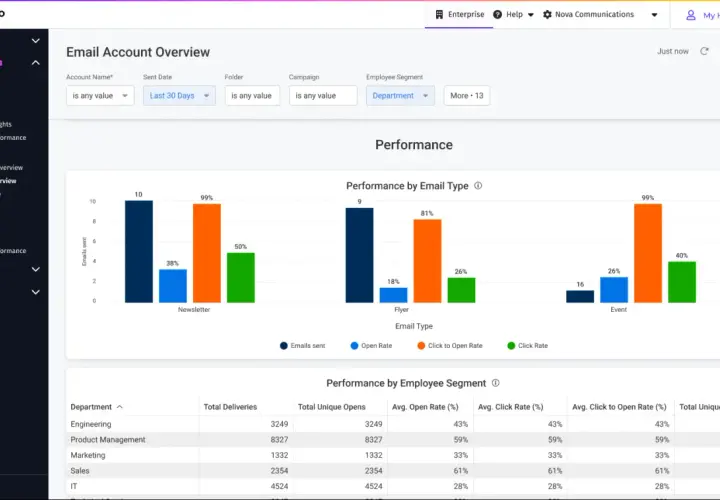Click the Just now timestamp text
This screenshot has width=720, height=500.
(673, 51)
